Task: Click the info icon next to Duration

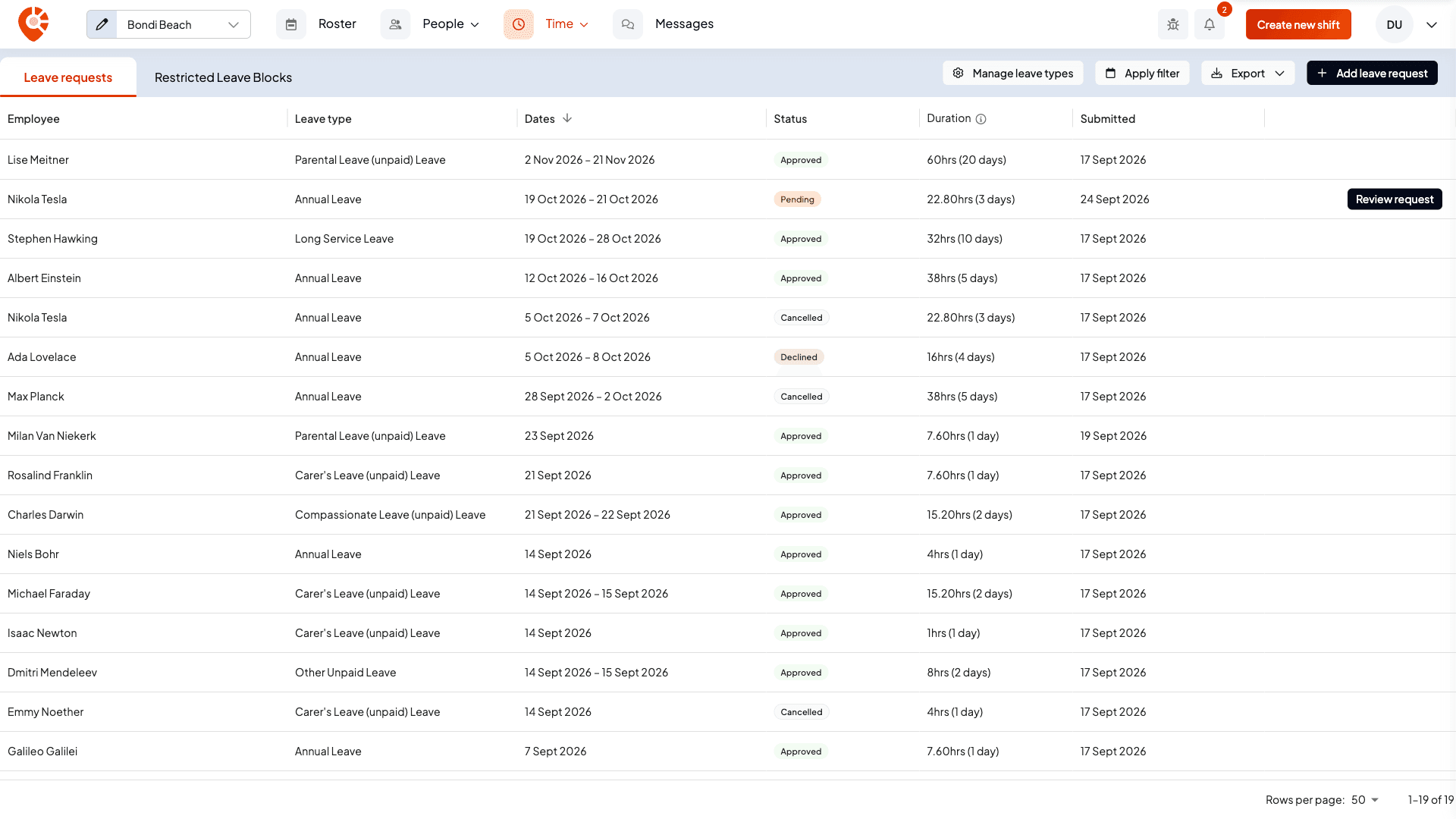Action: pyautogui.click(x=981, y=119)
